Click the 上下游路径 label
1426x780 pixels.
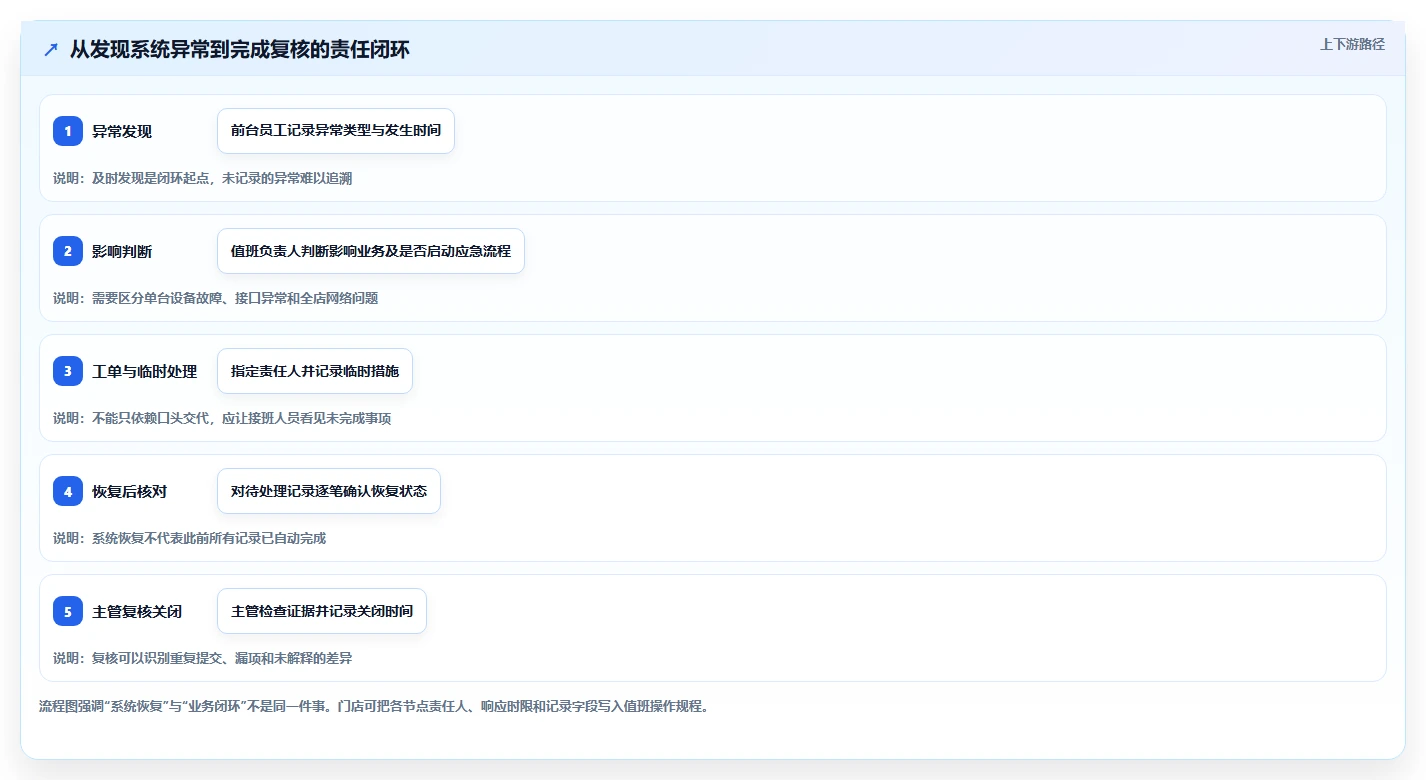[x=1353, y=44]
